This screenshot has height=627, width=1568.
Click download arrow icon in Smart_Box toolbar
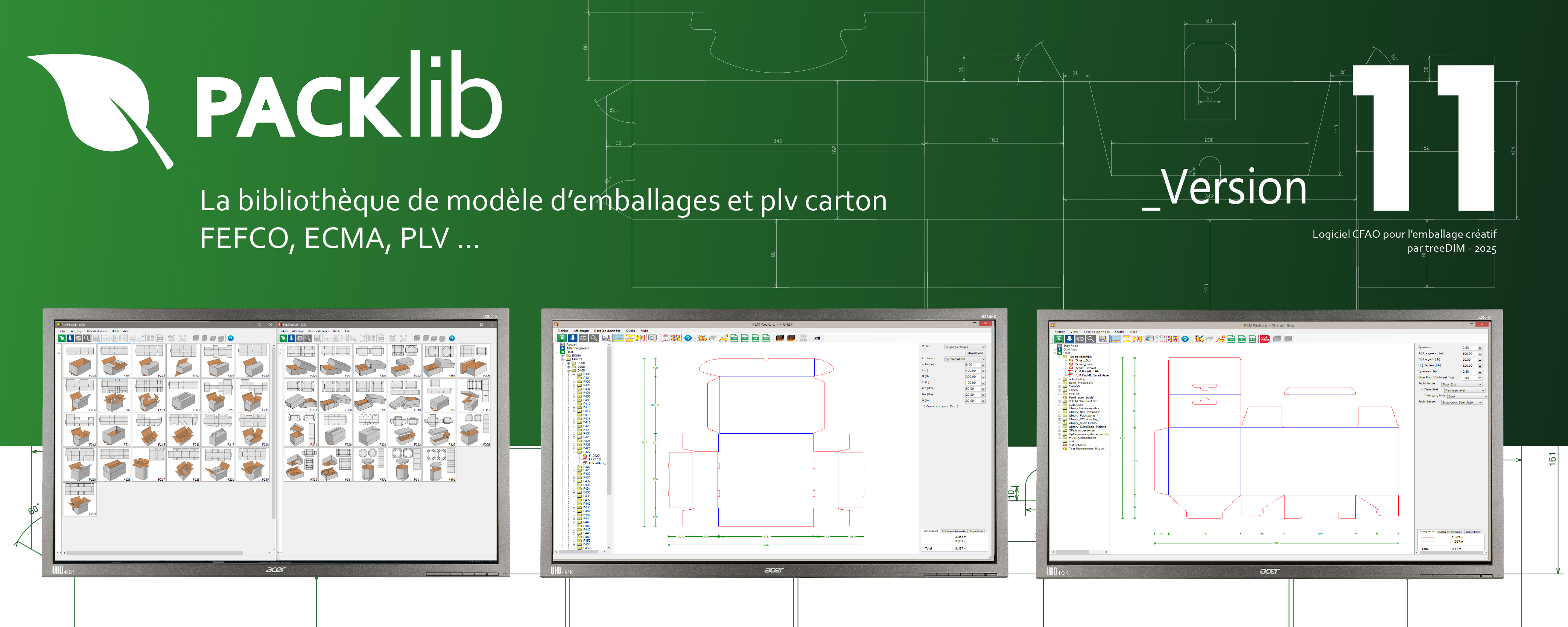(x=1069, y=339)
